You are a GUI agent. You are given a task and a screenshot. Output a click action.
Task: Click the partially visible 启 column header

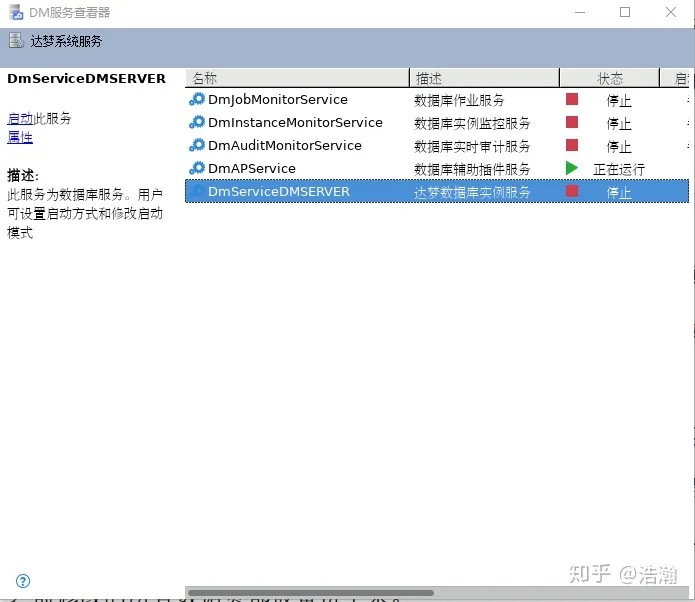pos(677,78)
